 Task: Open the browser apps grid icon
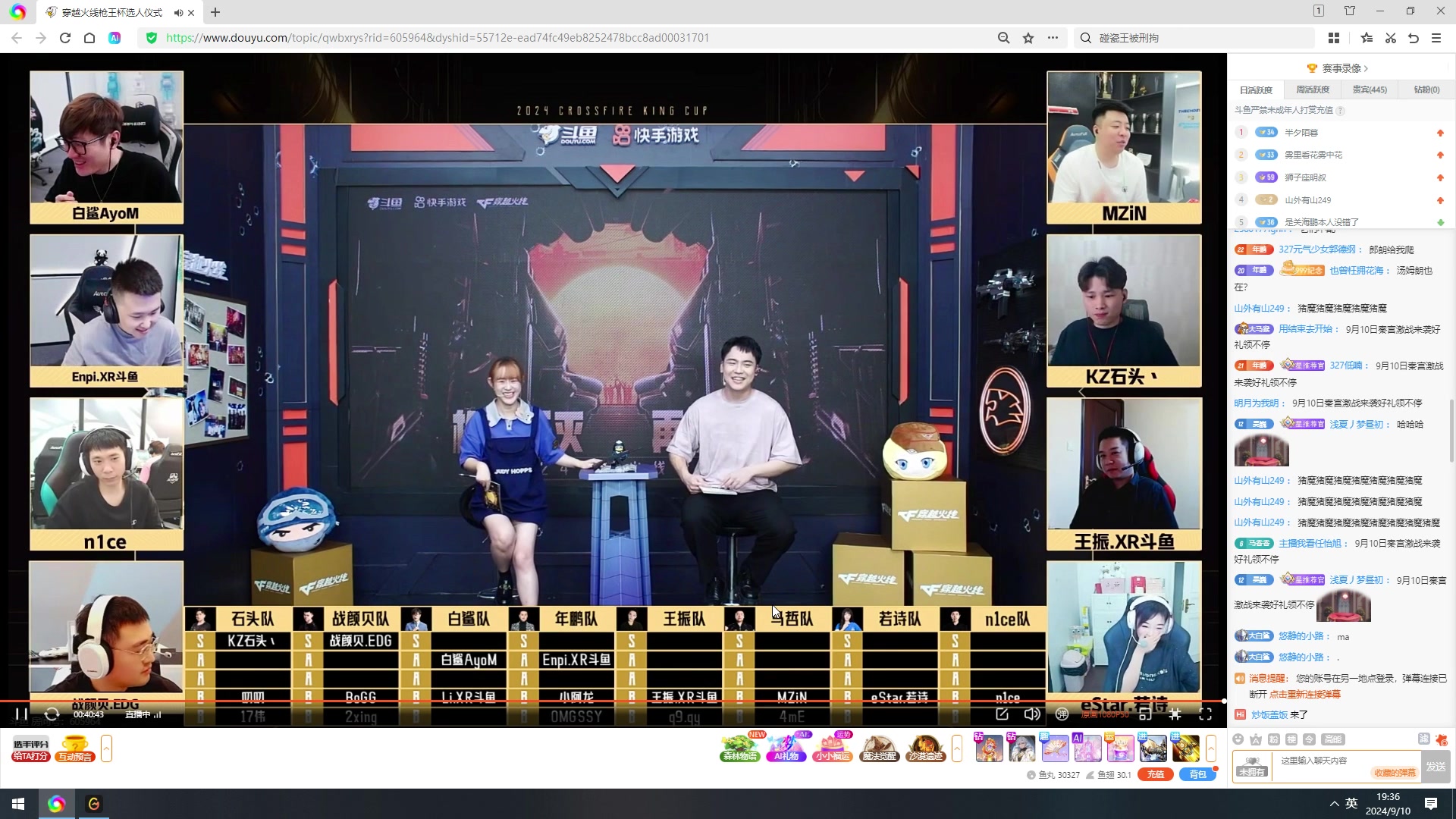1334,38
